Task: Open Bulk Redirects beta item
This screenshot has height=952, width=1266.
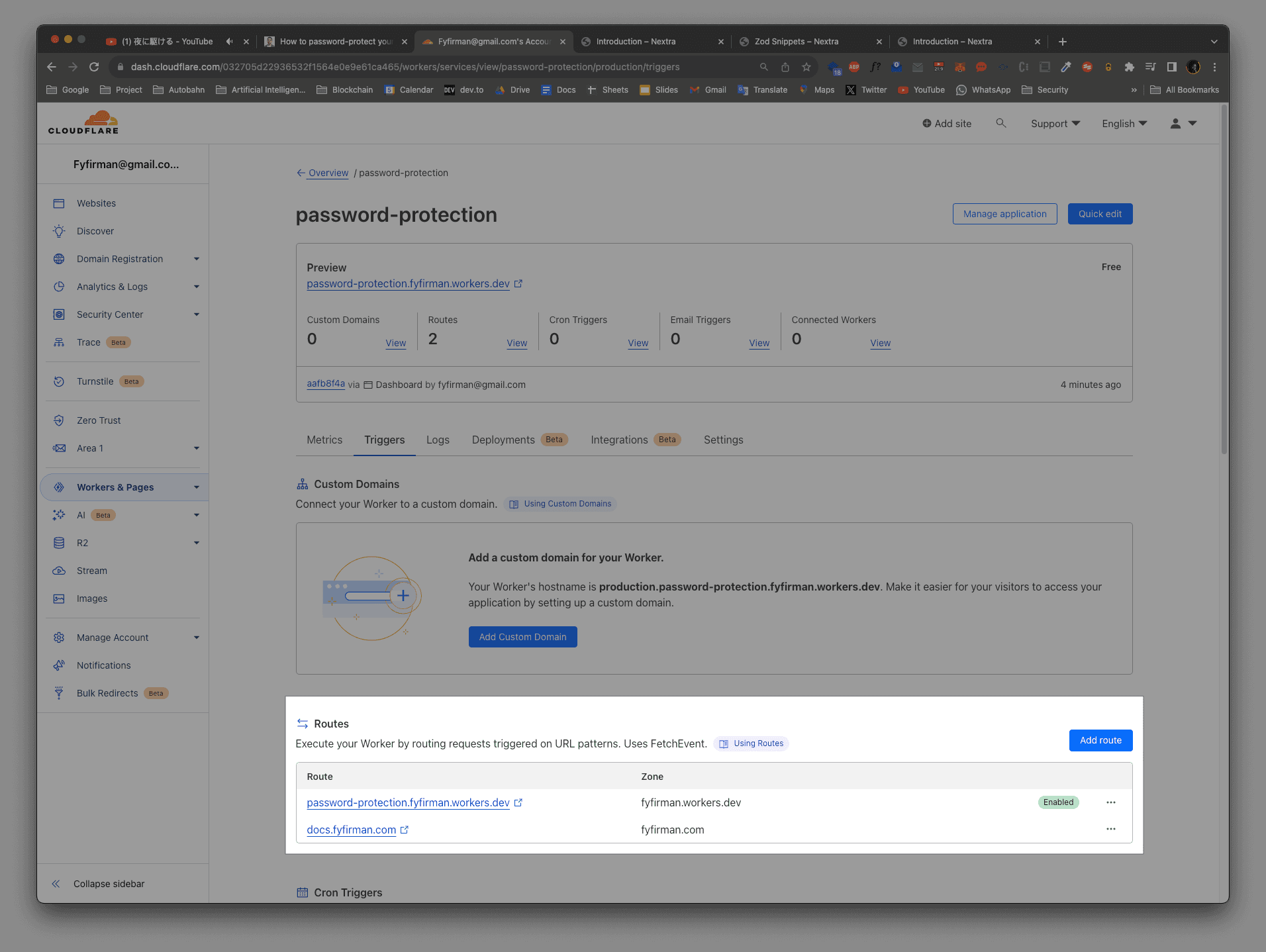Action: [107, 693]
